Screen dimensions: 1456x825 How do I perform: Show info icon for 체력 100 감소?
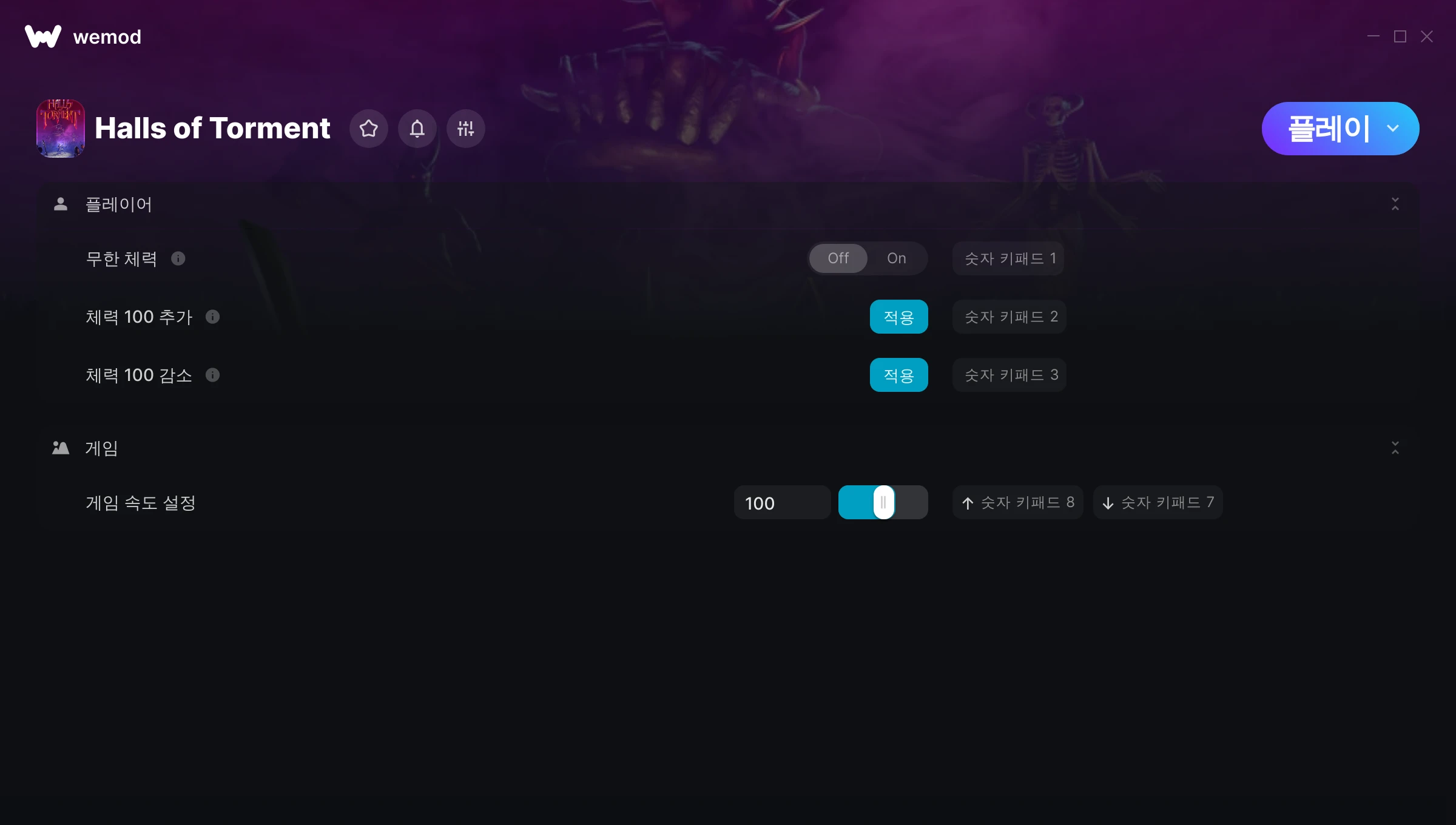[212, 375]
